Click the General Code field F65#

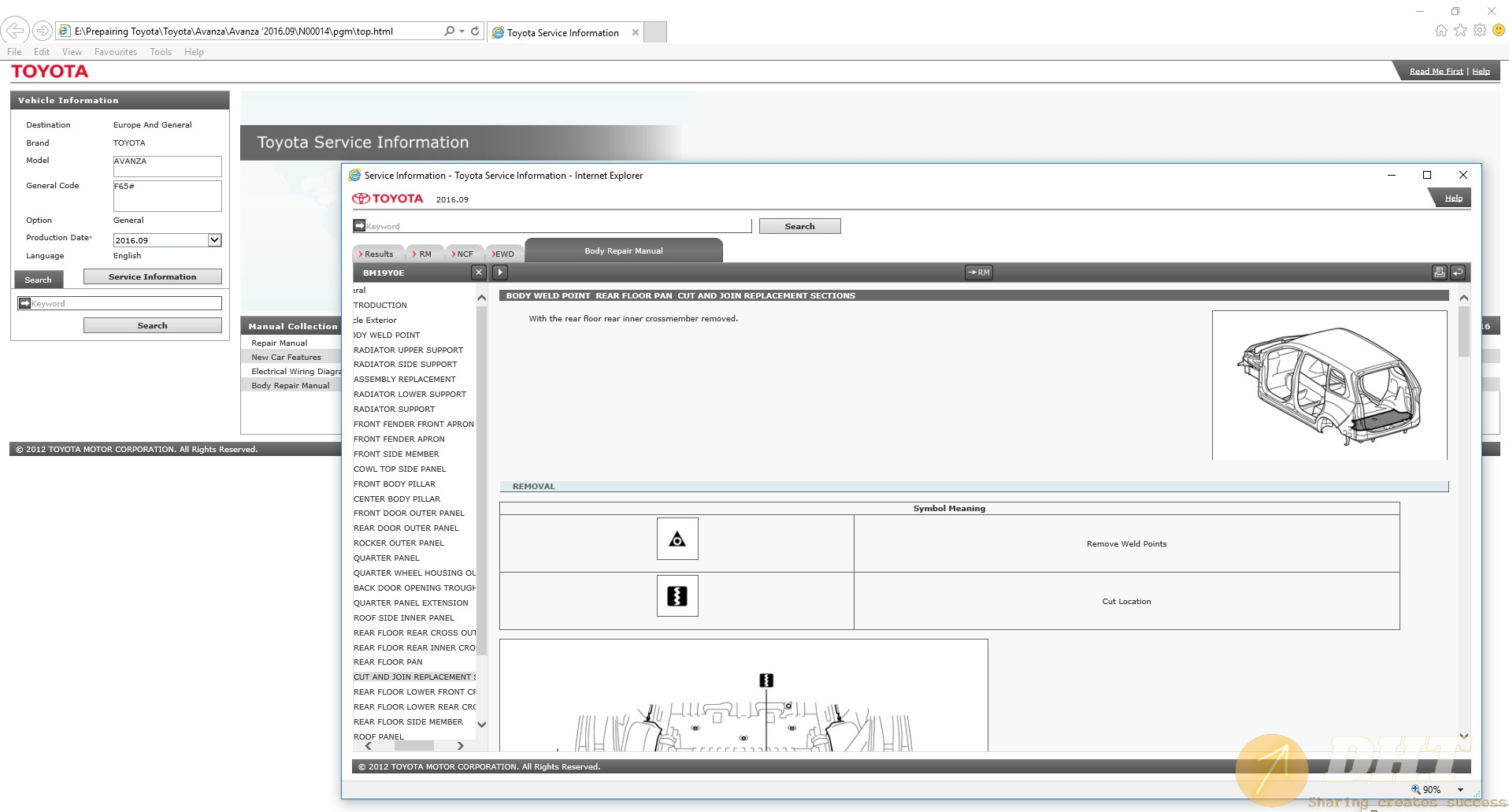pyautogui.click(x=167, y=195)
